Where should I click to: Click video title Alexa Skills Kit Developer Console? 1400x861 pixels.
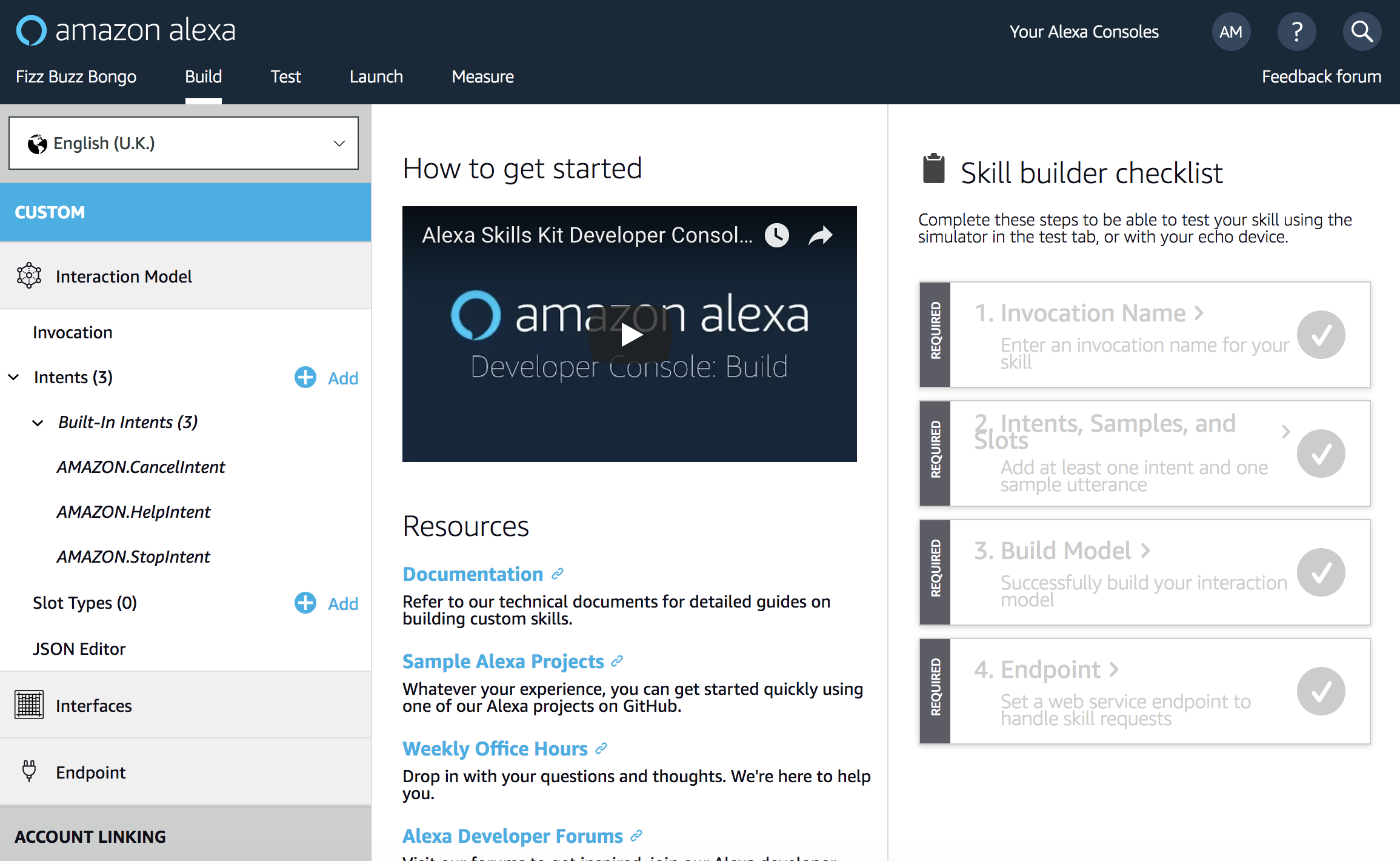pos(587,235)
